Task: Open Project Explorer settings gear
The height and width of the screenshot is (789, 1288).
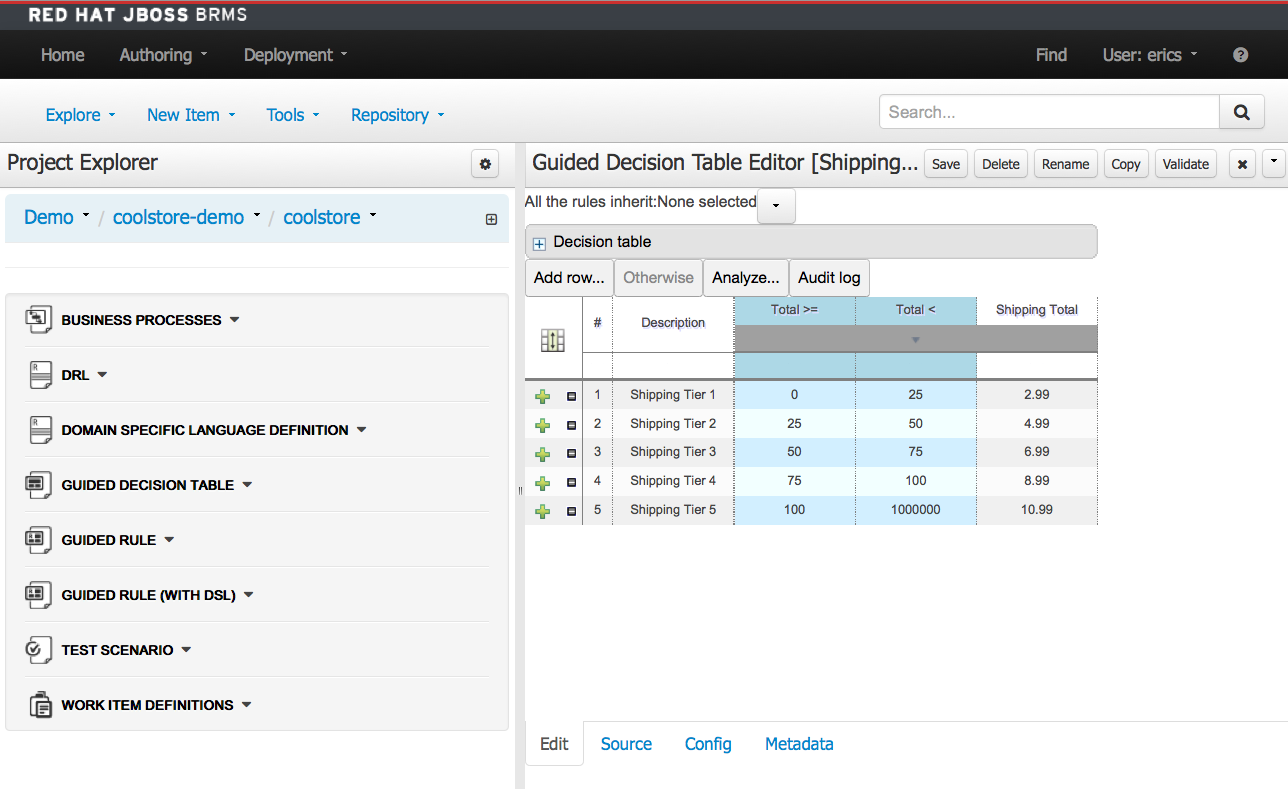Action: click(484, 163)
